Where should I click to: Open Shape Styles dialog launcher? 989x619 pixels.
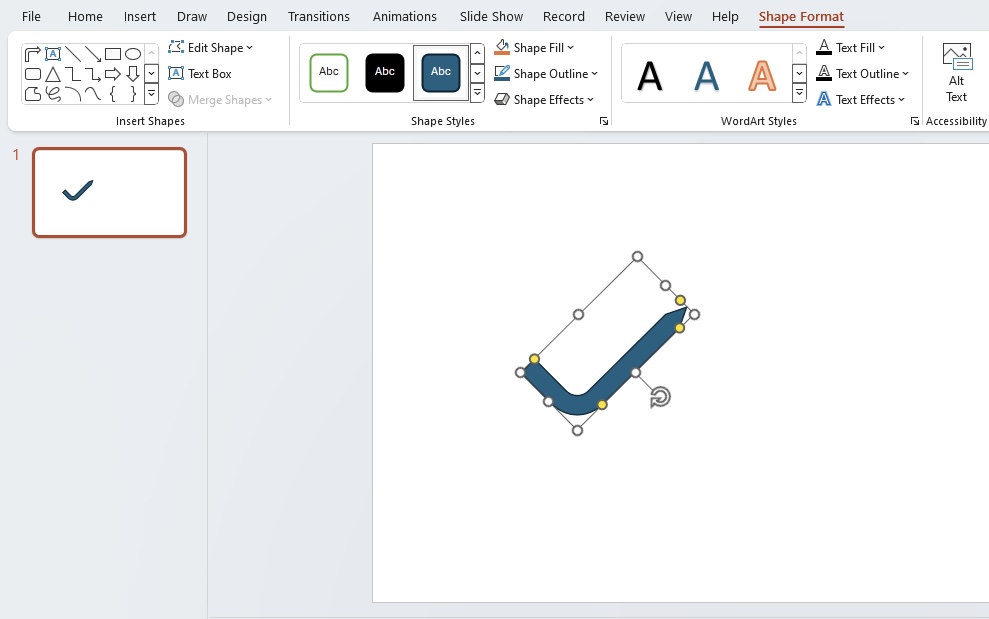[x=604, y=121]
